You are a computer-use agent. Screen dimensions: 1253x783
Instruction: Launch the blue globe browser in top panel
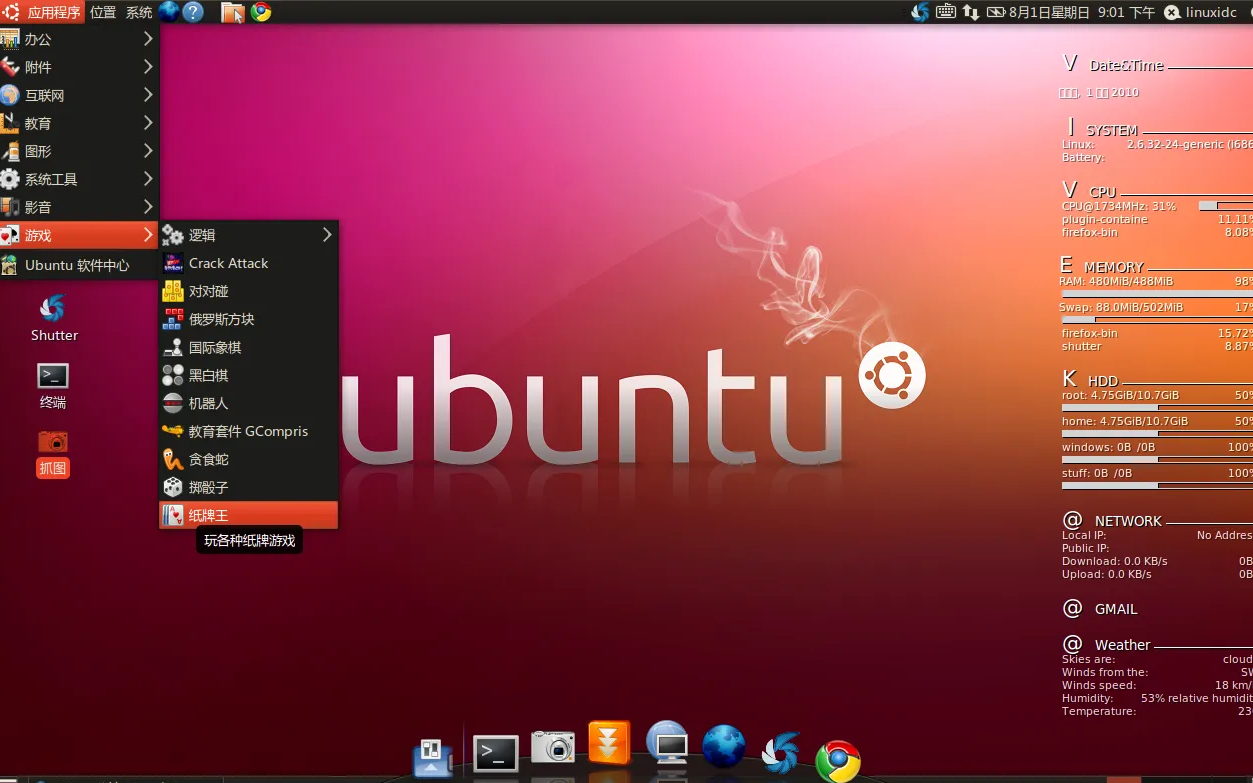click(x=169, y=12)
